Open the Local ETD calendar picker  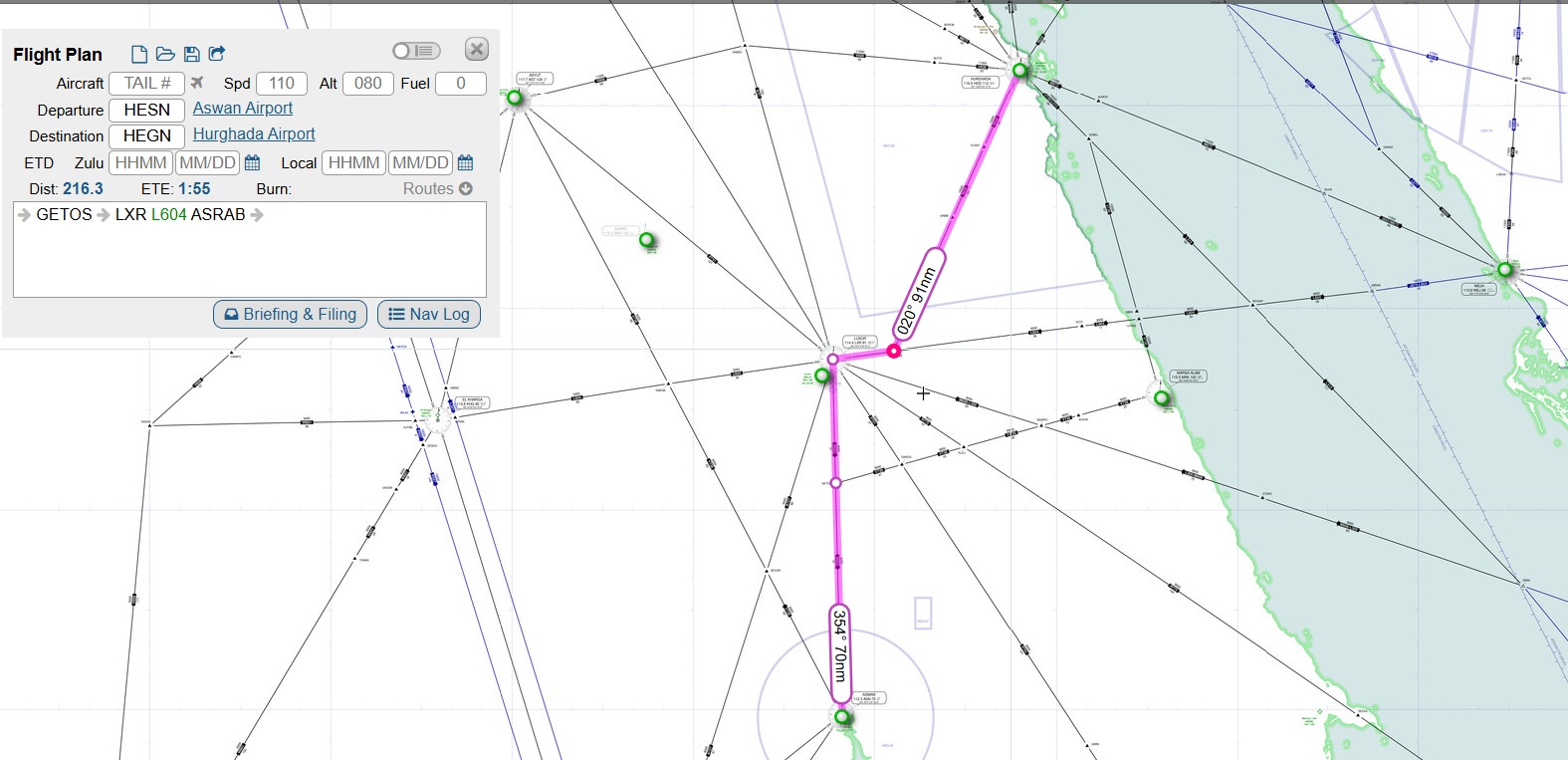(465, 162)
